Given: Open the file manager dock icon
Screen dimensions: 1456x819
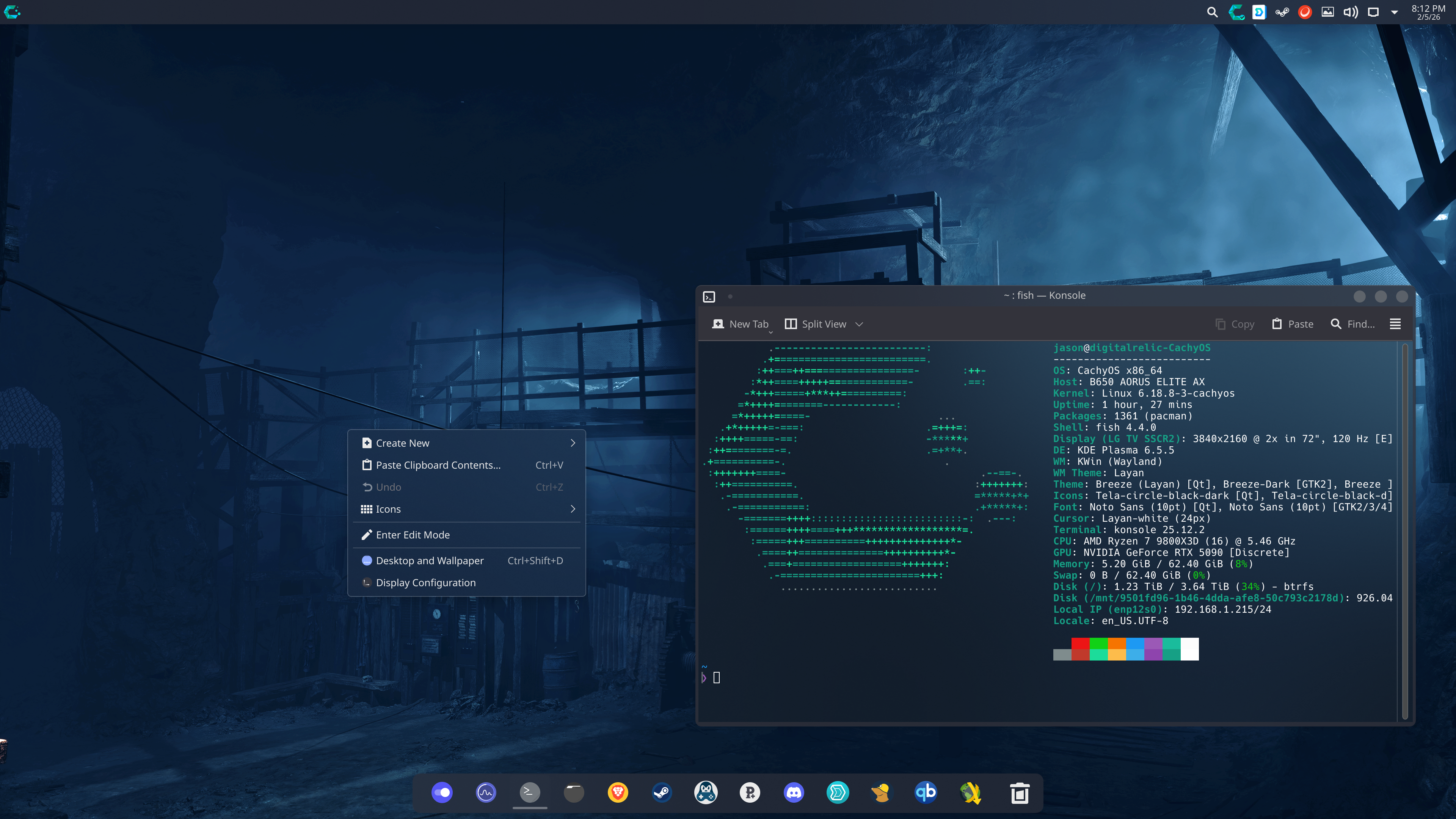Looking at the screenshot, I should point(574,792).
